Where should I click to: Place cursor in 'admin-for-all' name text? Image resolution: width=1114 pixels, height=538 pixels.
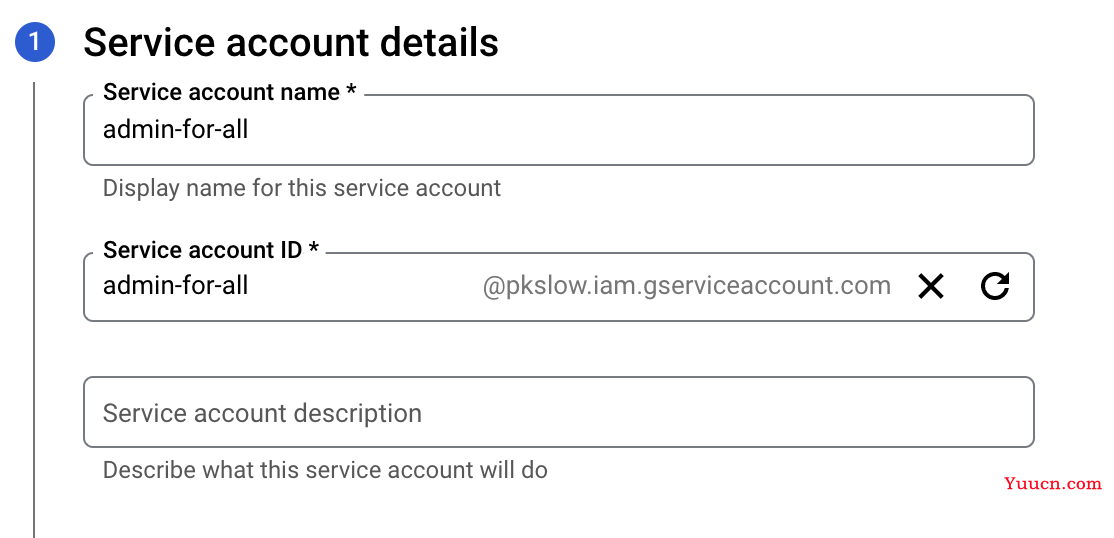[x=175, y=130]
